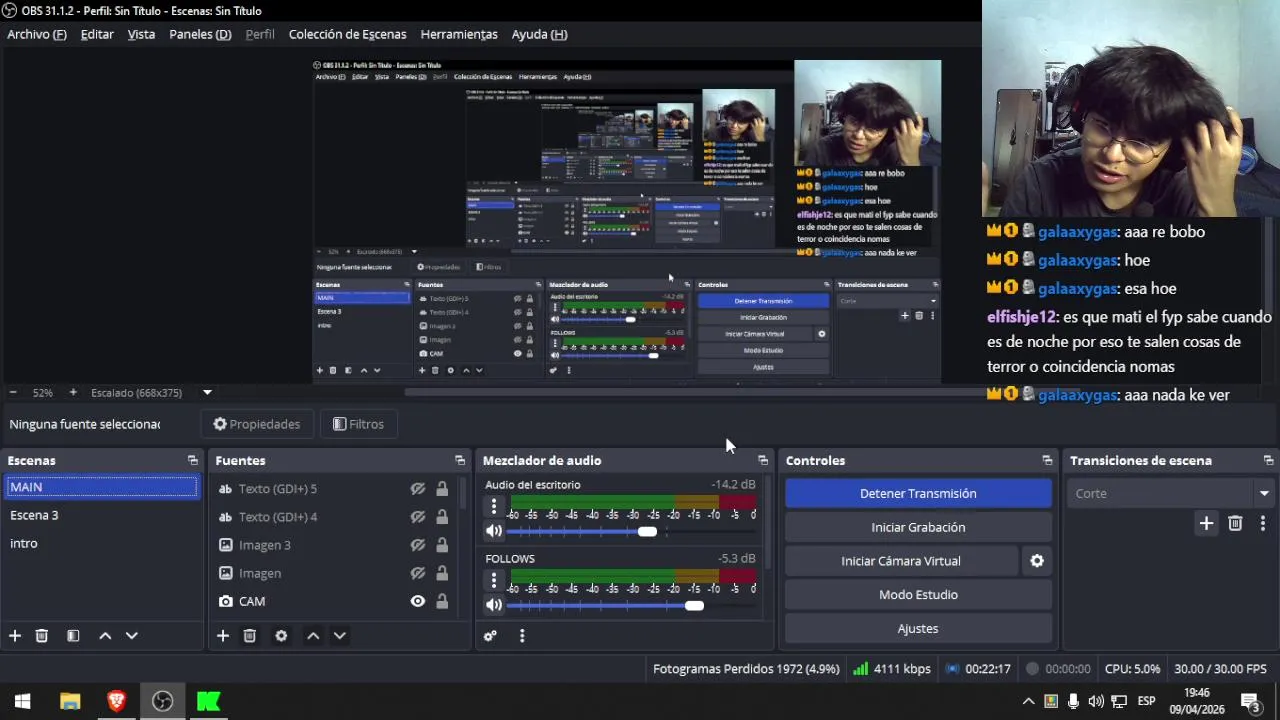Open the Herramientas menu
The image size is (1280, 720).
[x=459, y=34]
